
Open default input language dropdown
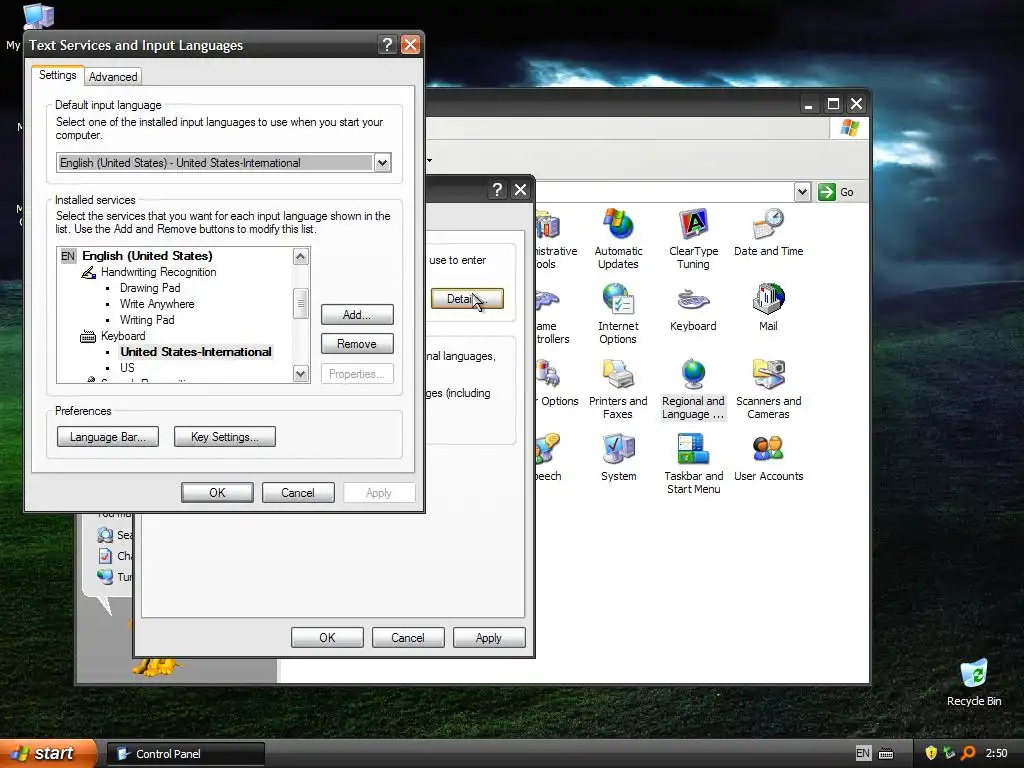383,163
